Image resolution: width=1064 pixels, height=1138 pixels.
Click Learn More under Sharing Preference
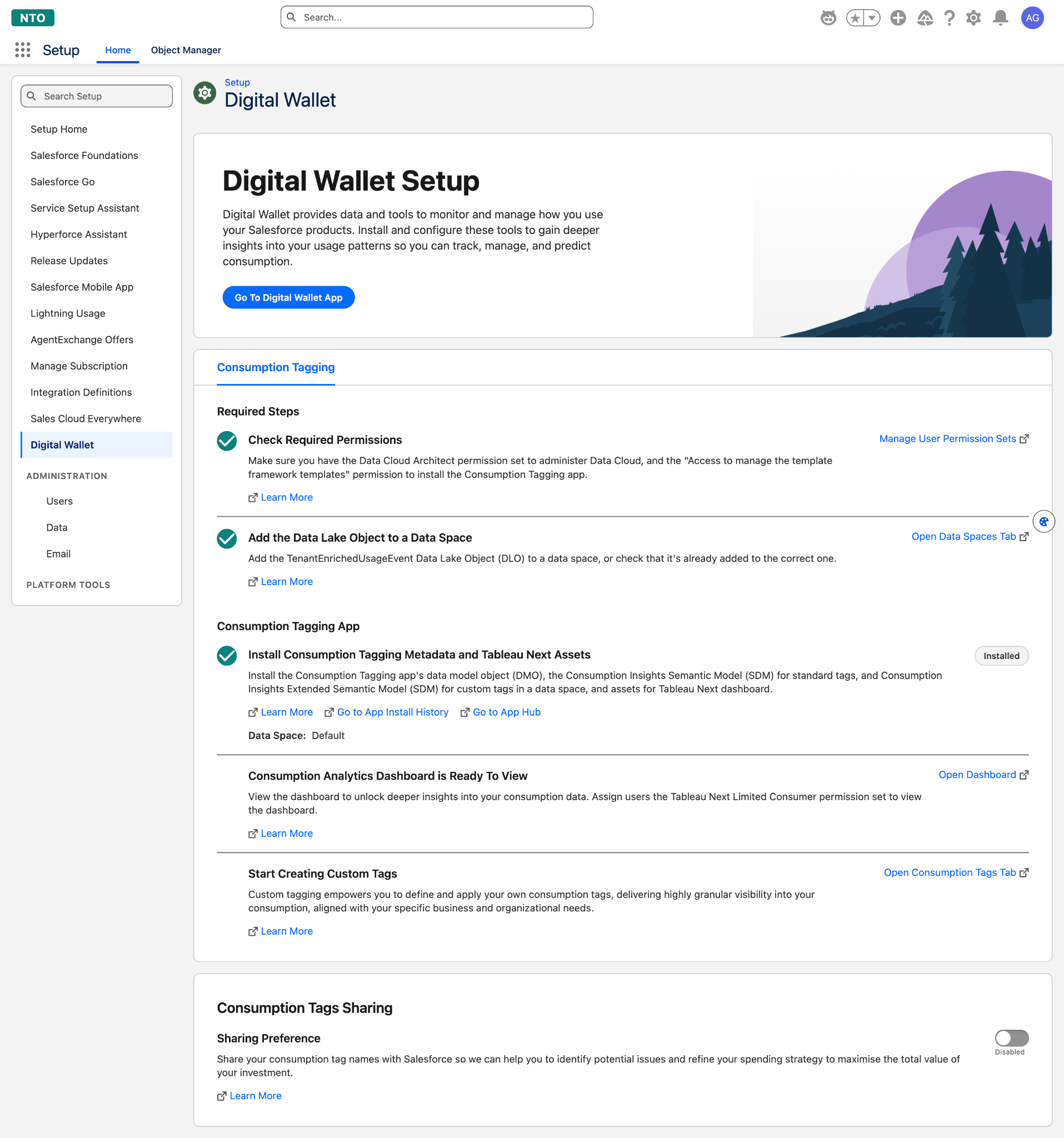tap(249, 1096)
